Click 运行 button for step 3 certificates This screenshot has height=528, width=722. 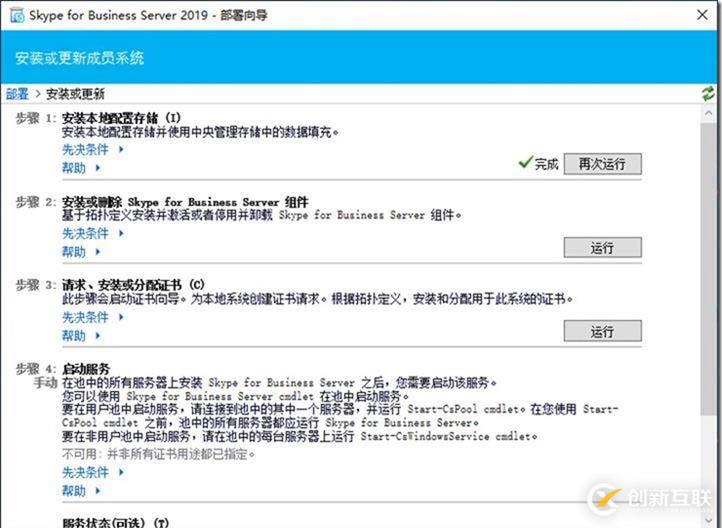602,331
